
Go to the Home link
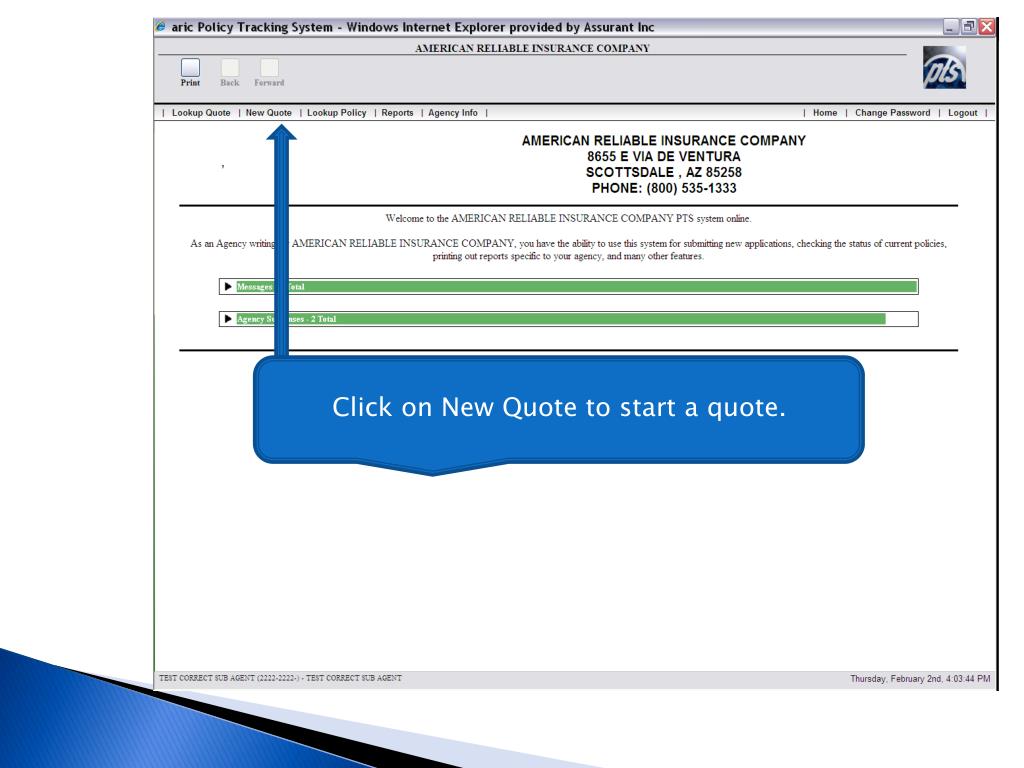click(x=825, y=112)
